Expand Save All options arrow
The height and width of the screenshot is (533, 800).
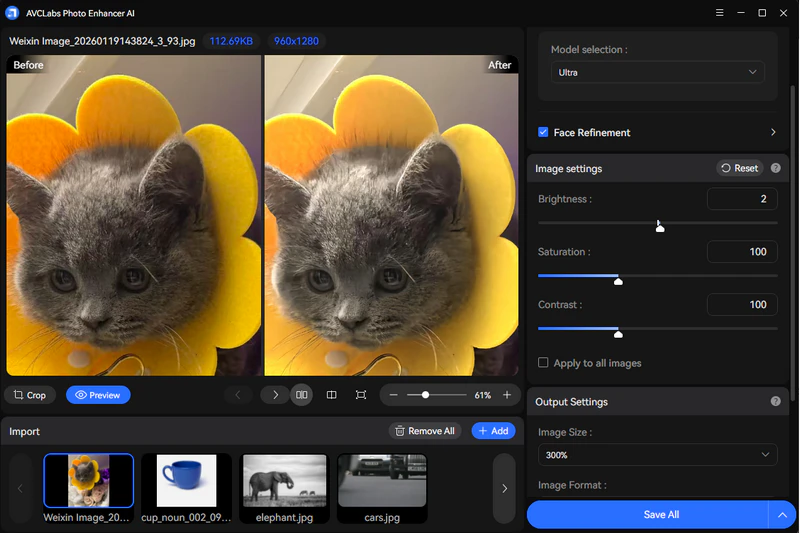click(782, 514)
